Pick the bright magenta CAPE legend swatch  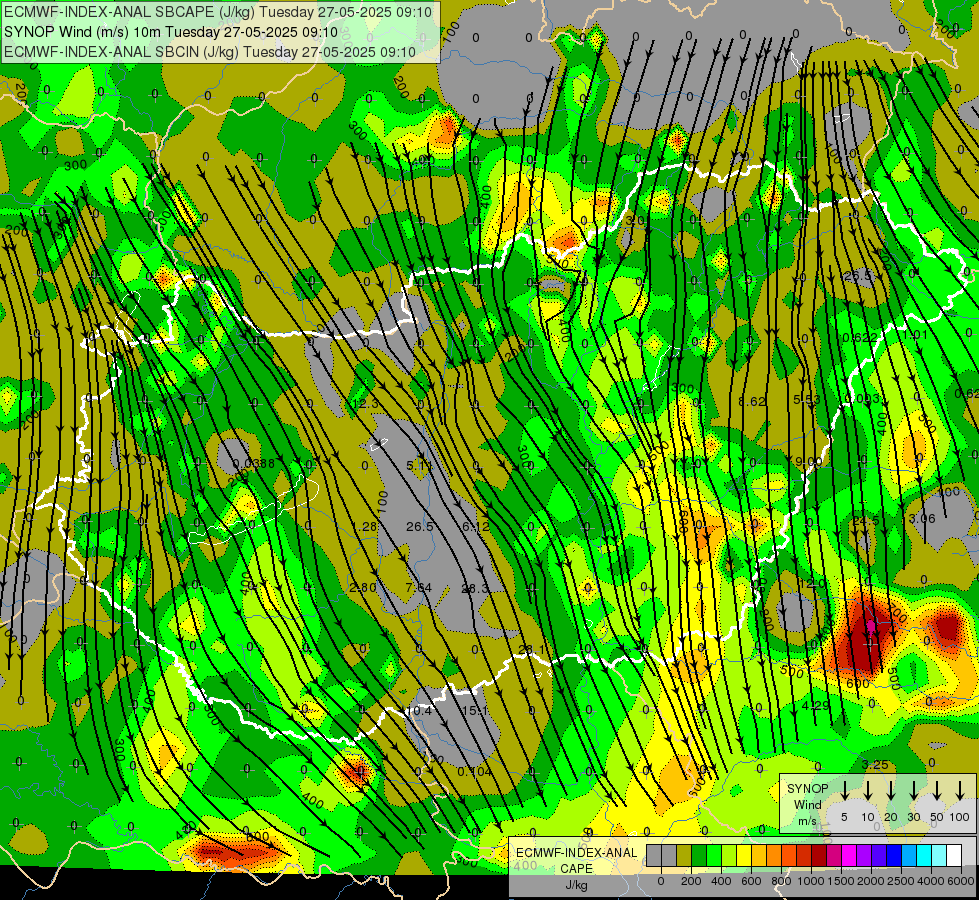pos(849,855)
